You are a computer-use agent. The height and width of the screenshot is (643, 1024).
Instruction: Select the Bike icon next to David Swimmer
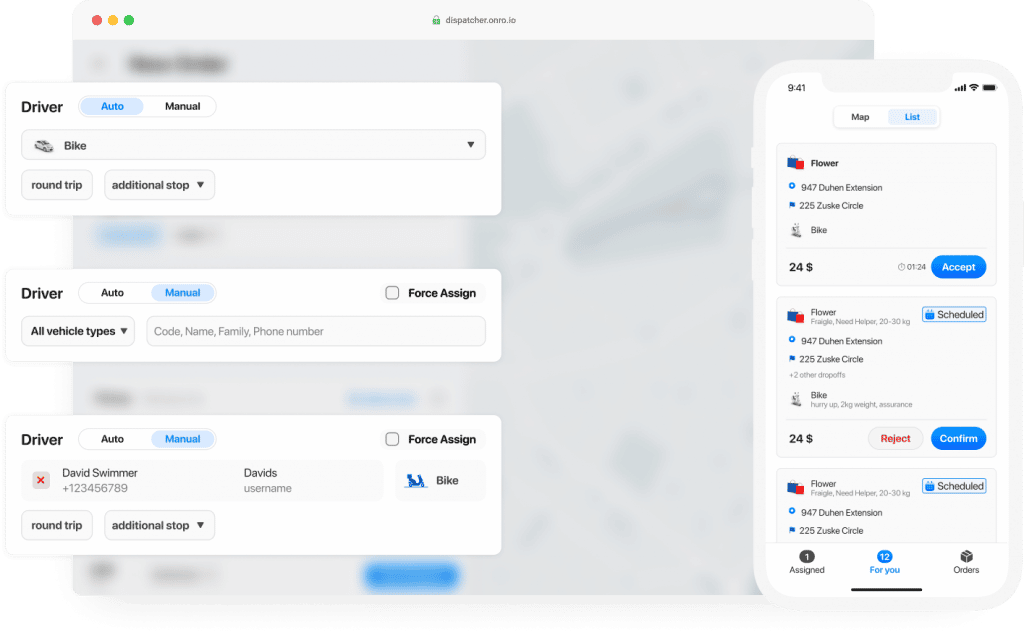pos(413,479)
